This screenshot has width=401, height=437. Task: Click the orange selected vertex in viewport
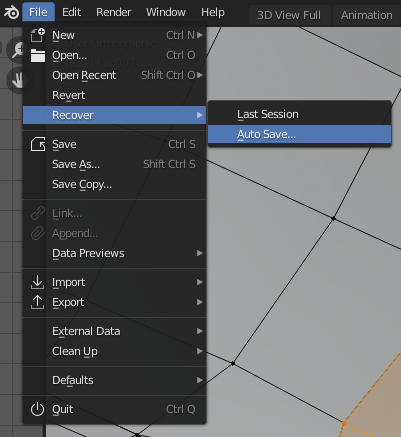344,423
